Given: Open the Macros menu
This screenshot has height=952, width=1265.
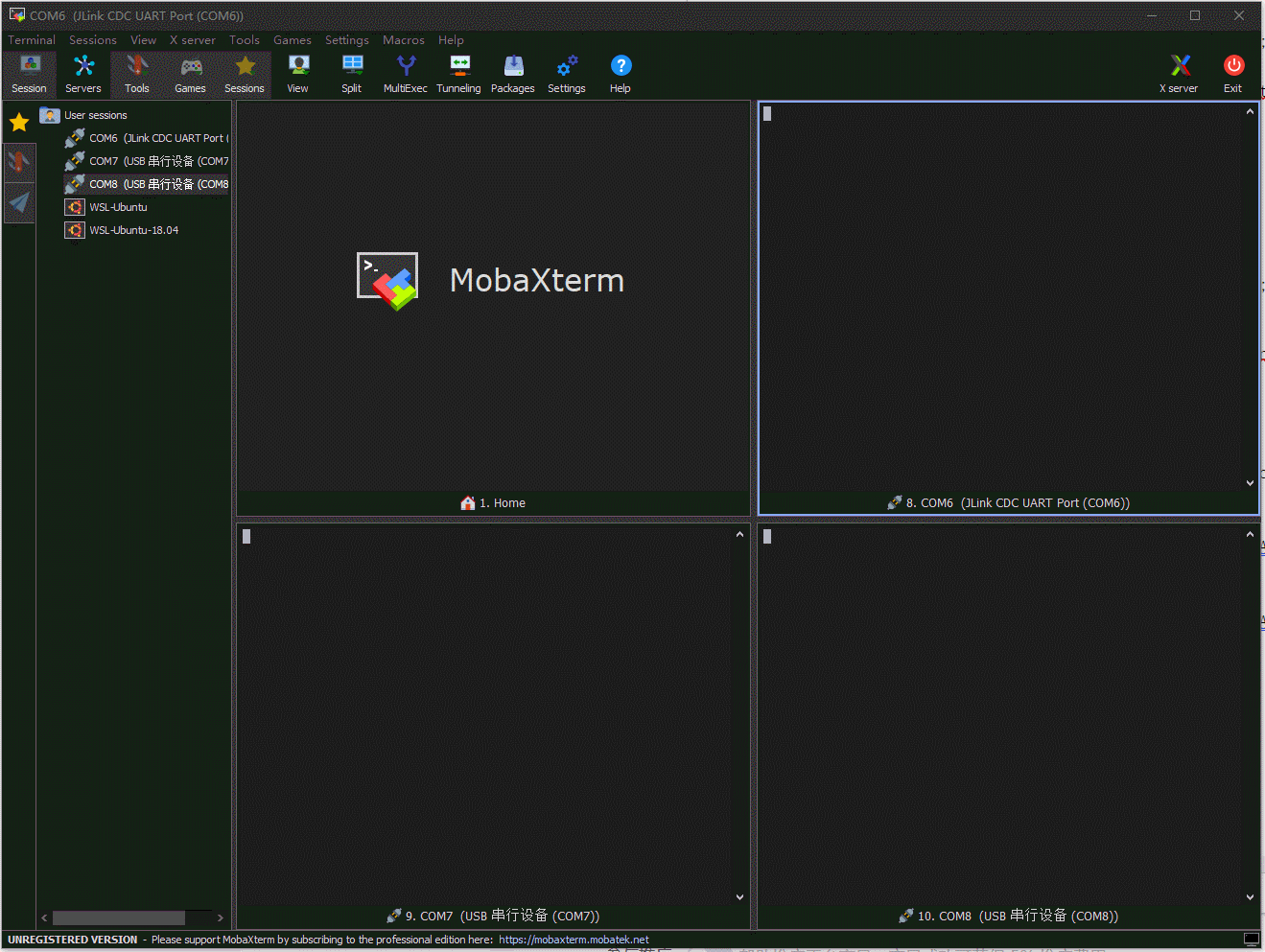Looking at the screenshot, I should coord(404,40).
